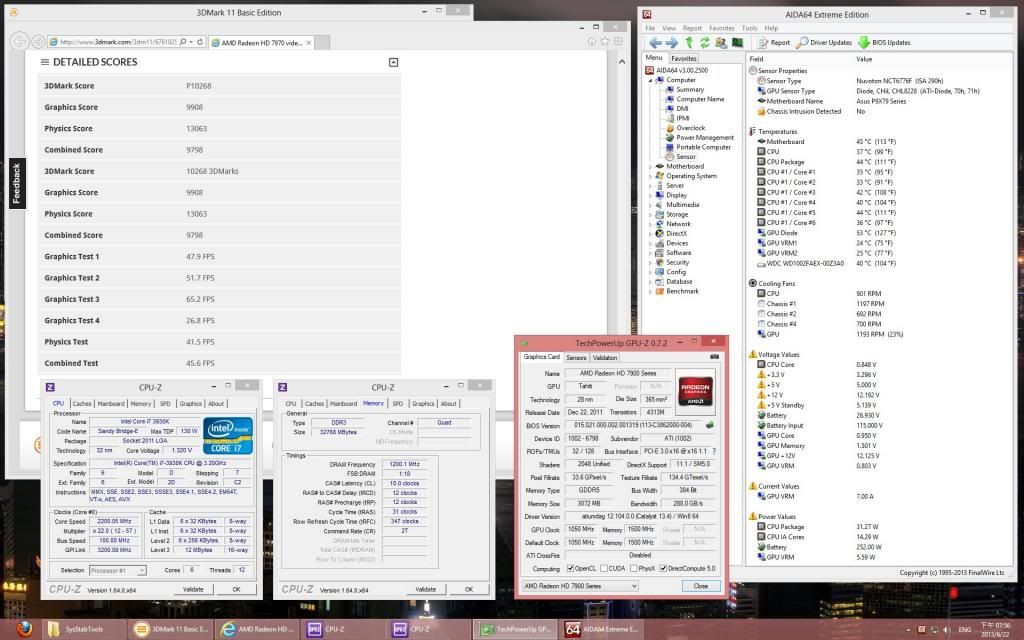Expand the Storage node in AIDA64 tree
This screenshot has height=640, width=1024.
point(650,214)
